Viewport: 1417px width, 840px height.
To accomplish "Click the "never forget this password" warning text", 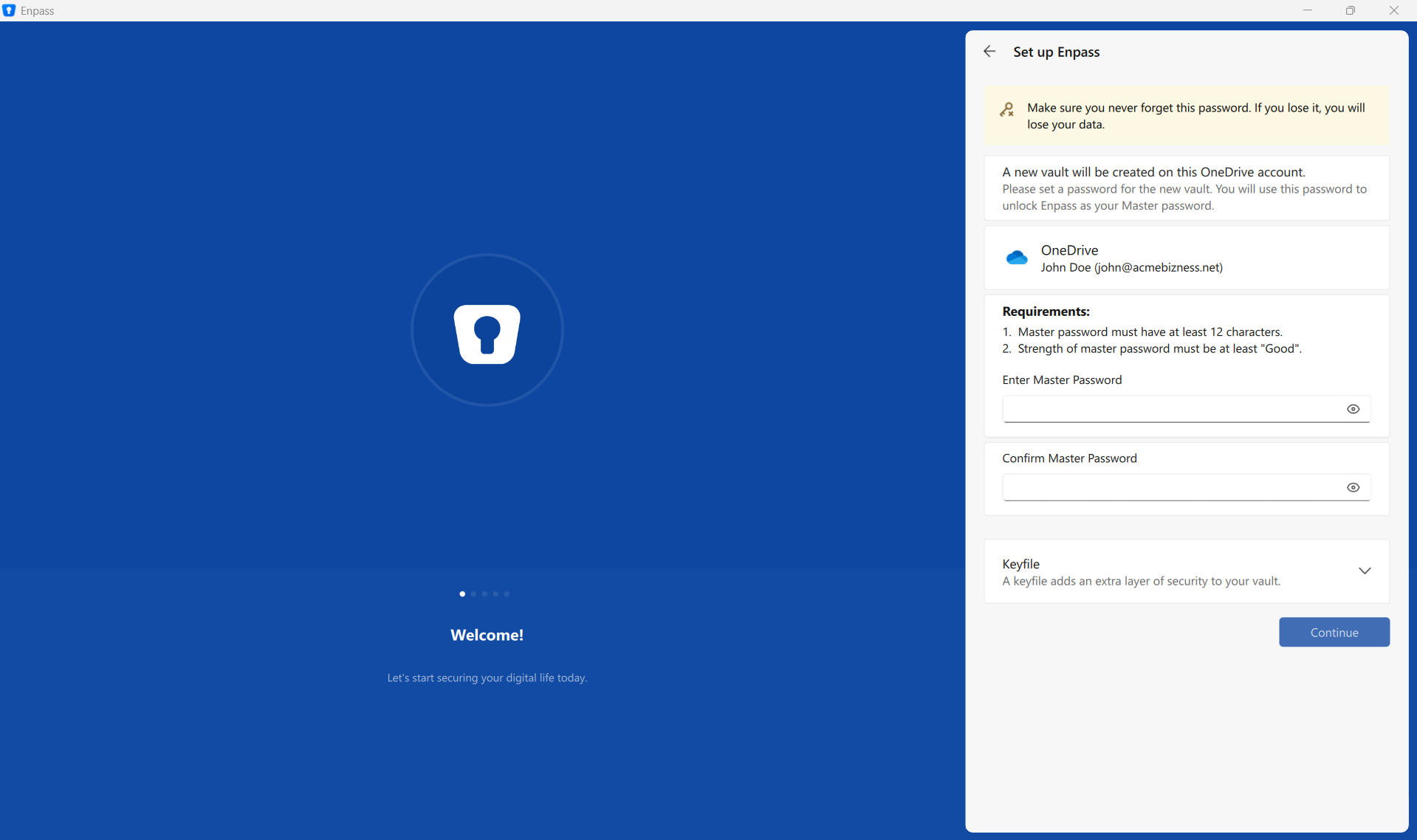I will tap(1195, 116).
